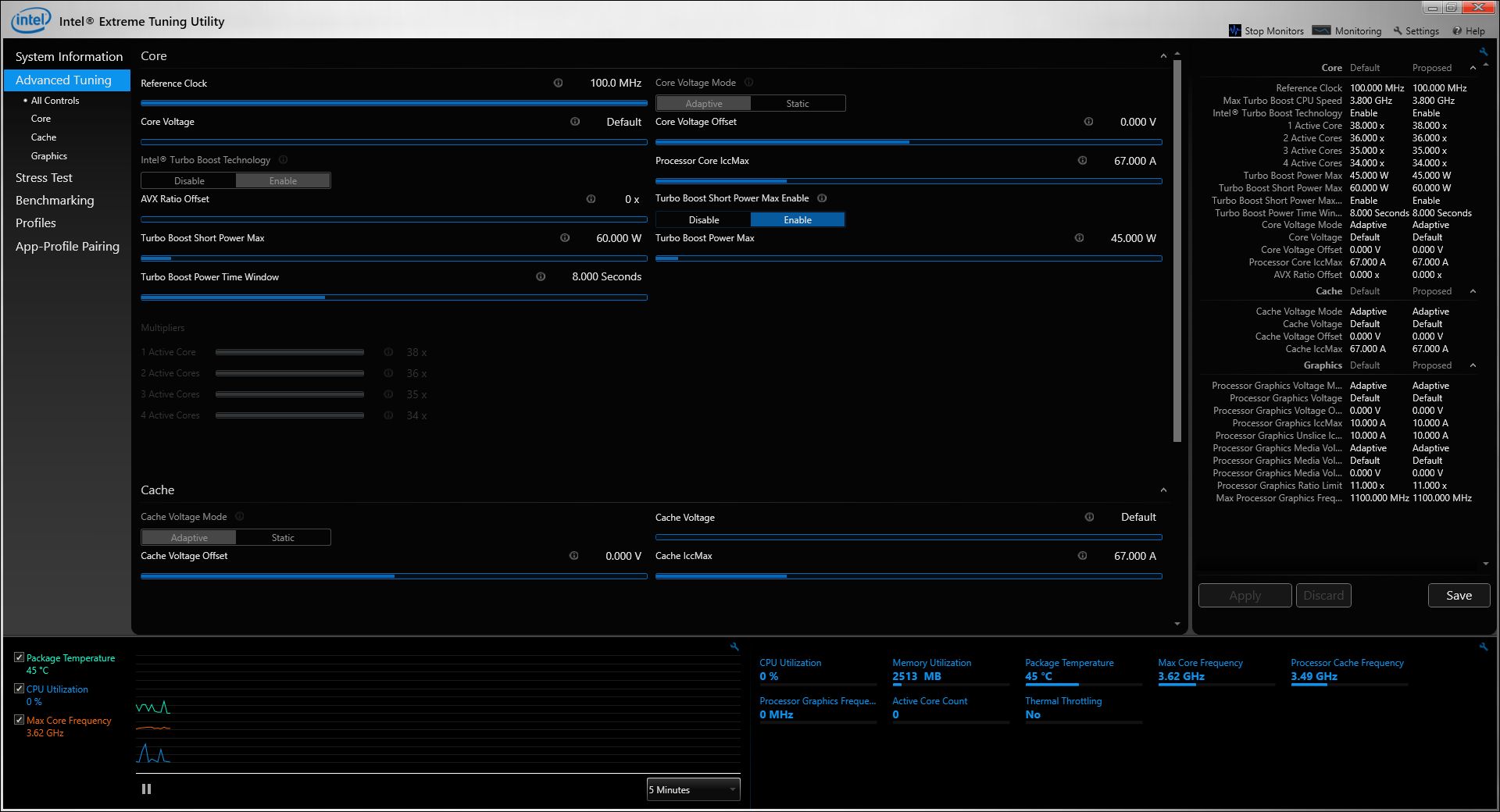Set Cache Voltage Mode to Adaptive
Viewport: 1500px width, 812px height.
(189, 537)
